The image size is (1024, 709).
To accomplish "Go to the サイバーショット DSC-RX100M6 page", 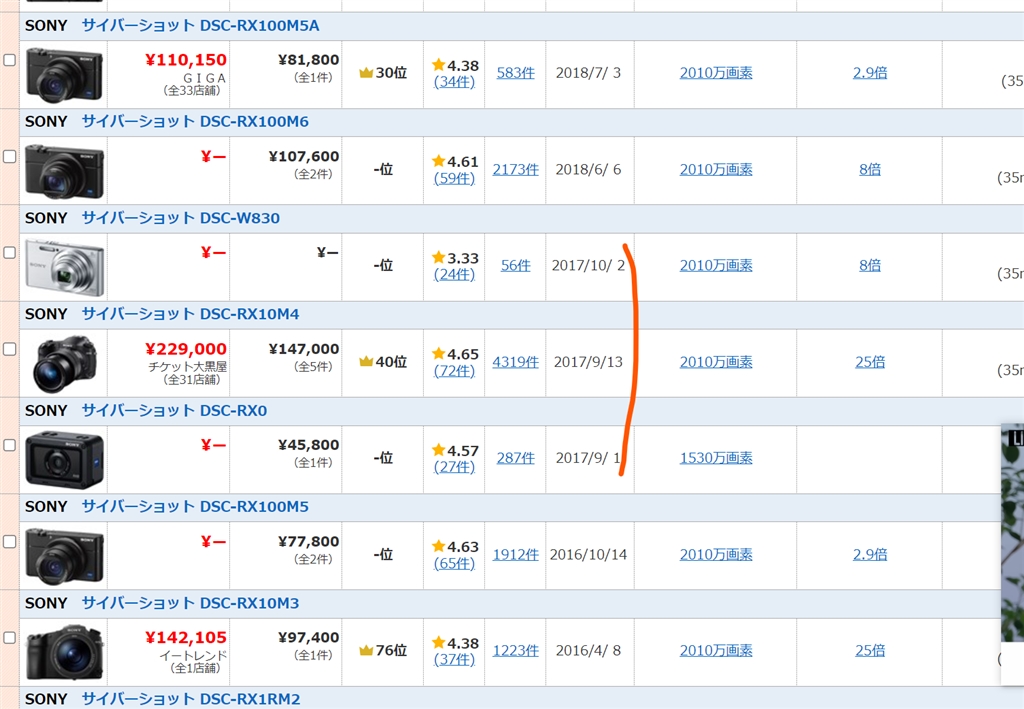I will click(195, 121).
